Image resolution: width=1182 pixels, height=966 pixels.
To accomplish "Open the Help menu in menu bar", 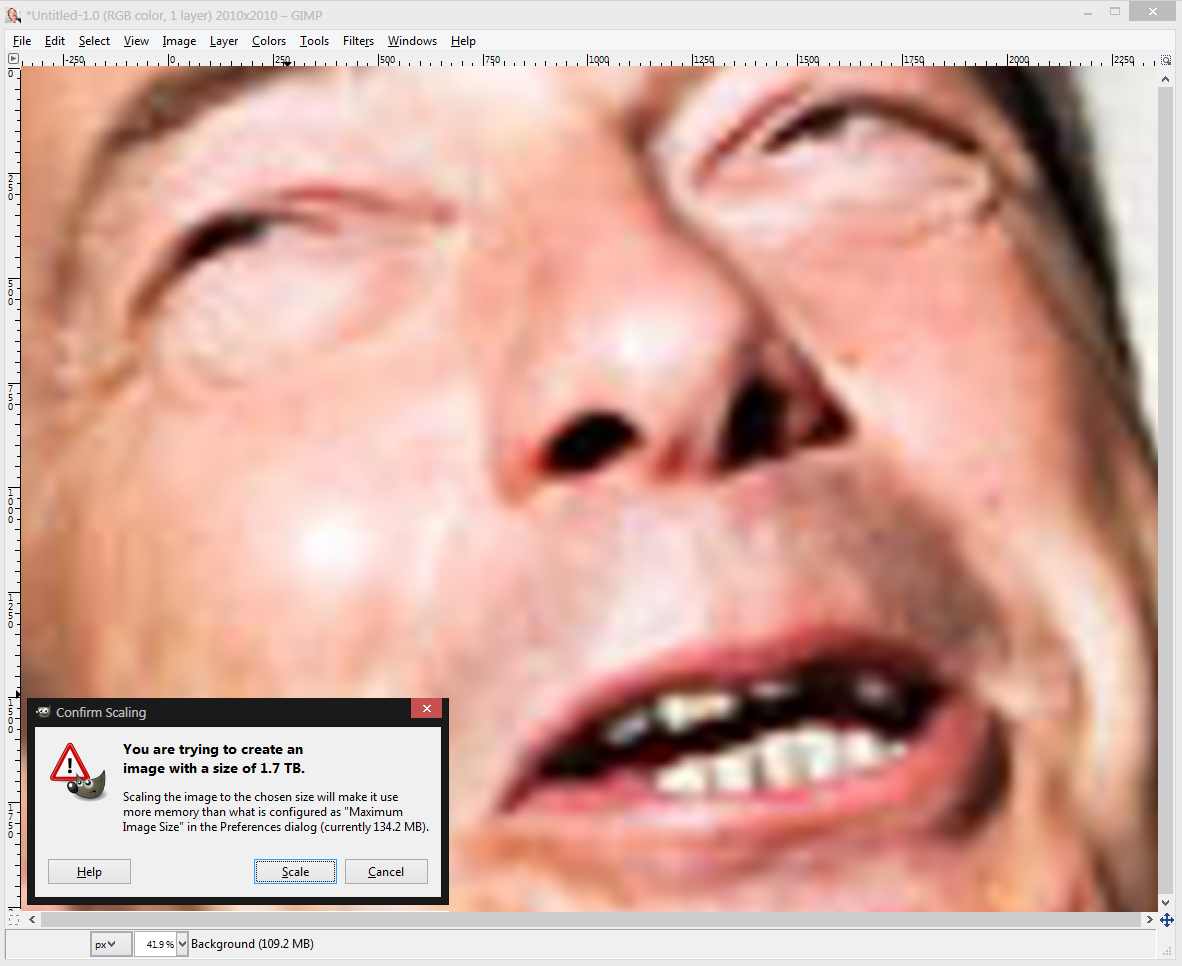I will (x=463, y=41).
